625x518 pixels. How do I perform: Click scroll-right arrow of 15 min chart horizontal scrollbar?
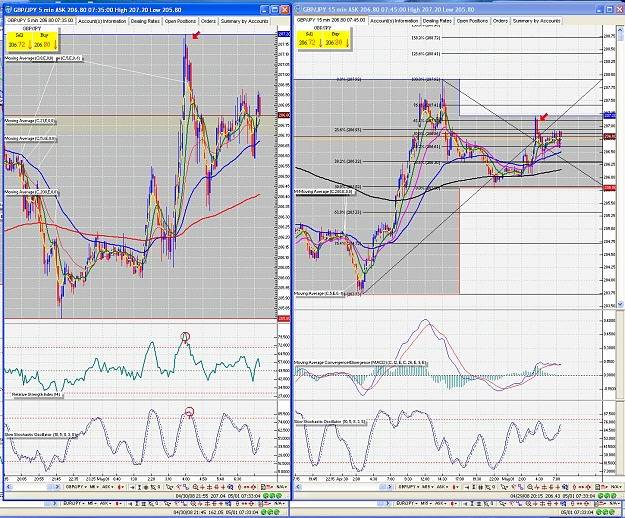coord(390,487)
